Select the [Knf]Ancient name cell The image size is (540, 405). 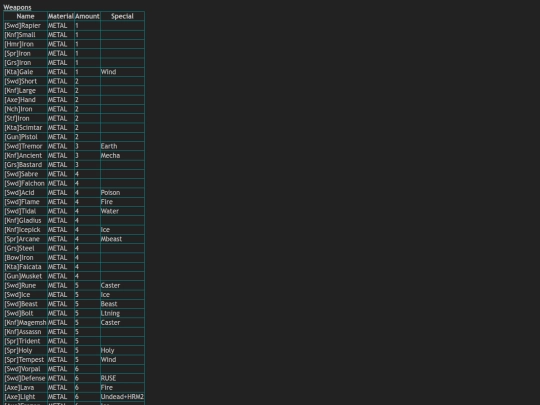pos(25,156)
